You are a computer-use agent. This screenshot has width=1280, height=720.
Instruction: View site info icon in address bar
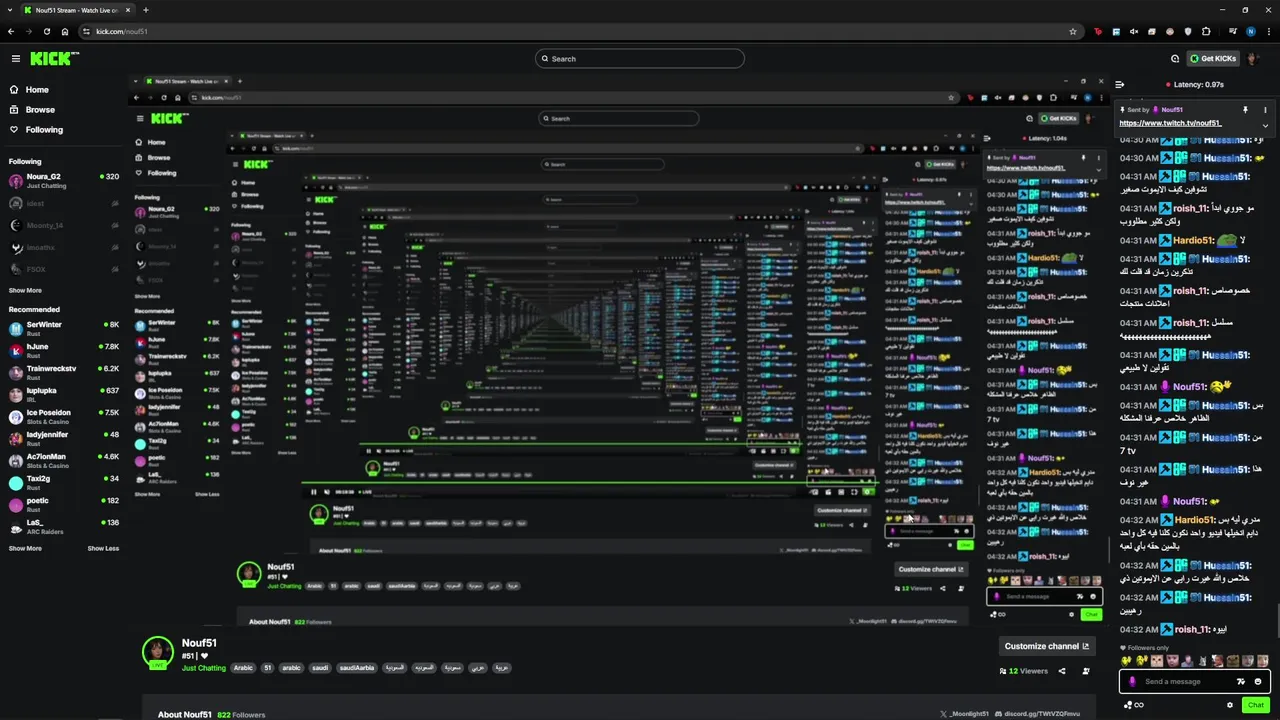[87, 31]
